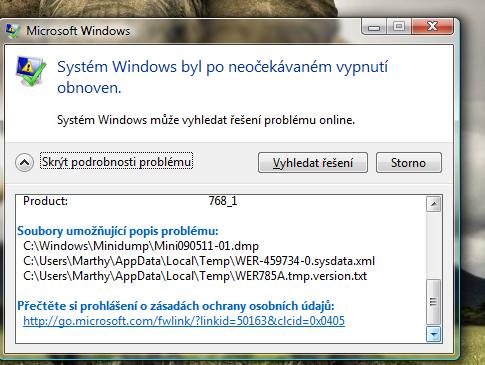Click the "Soubory umožňující popis problému:" heading
The image size is (485, 365).
118,231
